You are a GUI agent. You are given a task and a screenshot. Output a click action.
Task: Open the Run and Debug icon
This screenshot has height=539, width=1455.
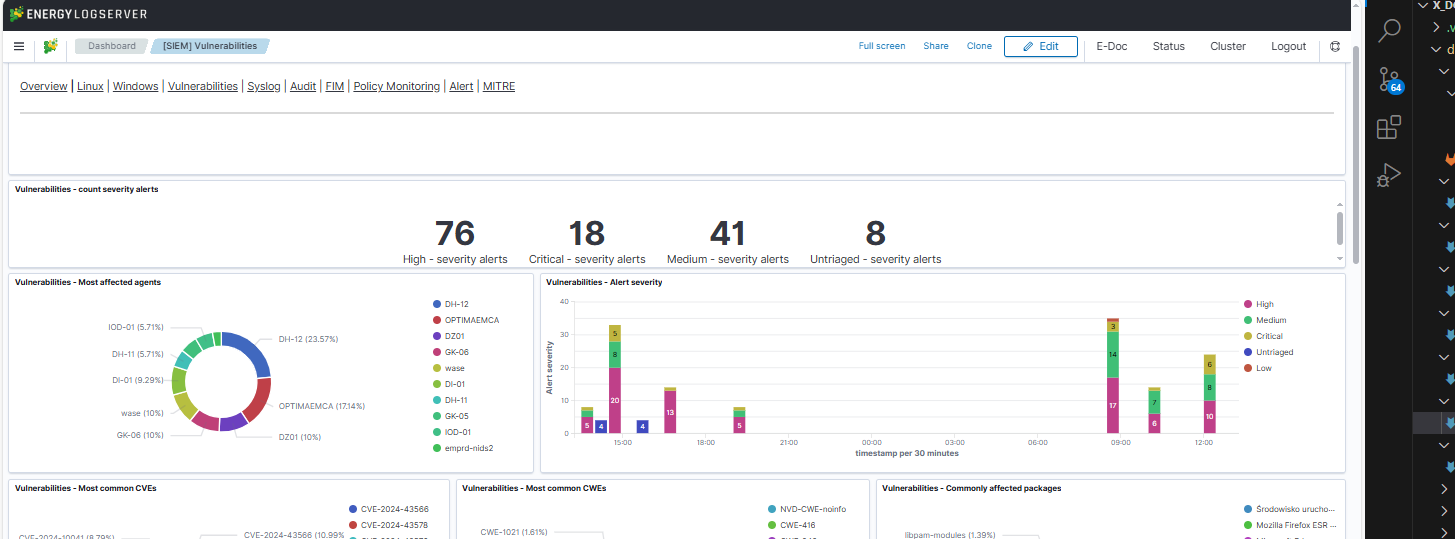(1388, 175)
